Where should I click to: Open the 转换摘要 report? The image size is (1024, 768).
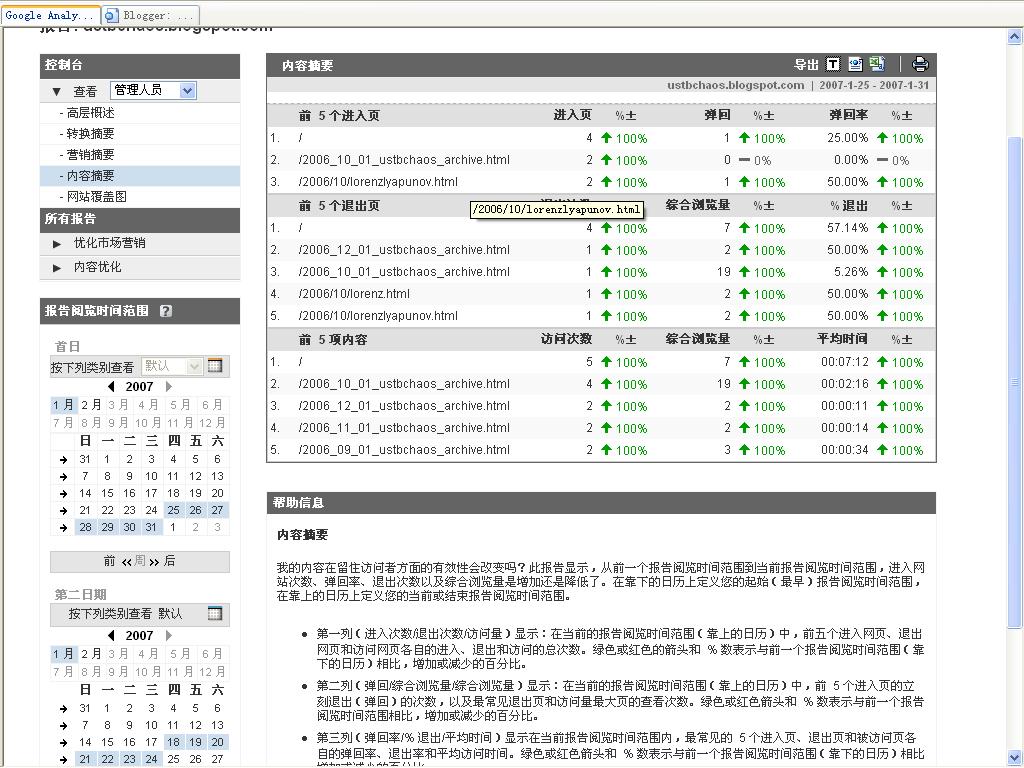click(91, 134)
